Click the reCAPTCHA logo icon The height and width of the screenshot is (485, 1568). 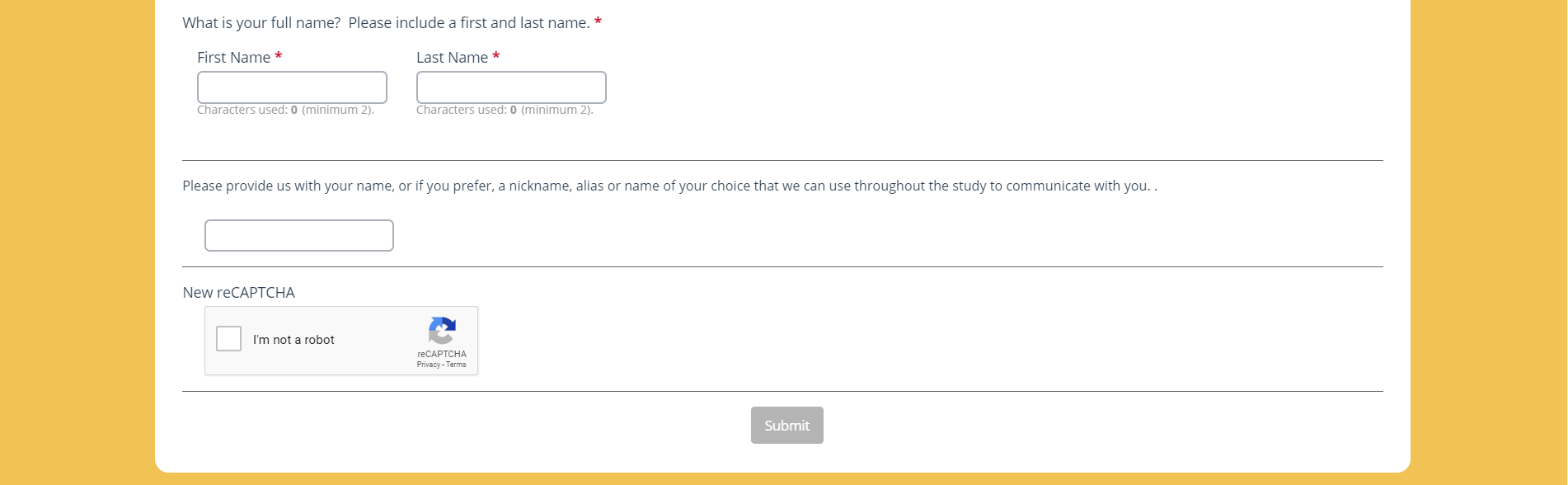(442, 331)
